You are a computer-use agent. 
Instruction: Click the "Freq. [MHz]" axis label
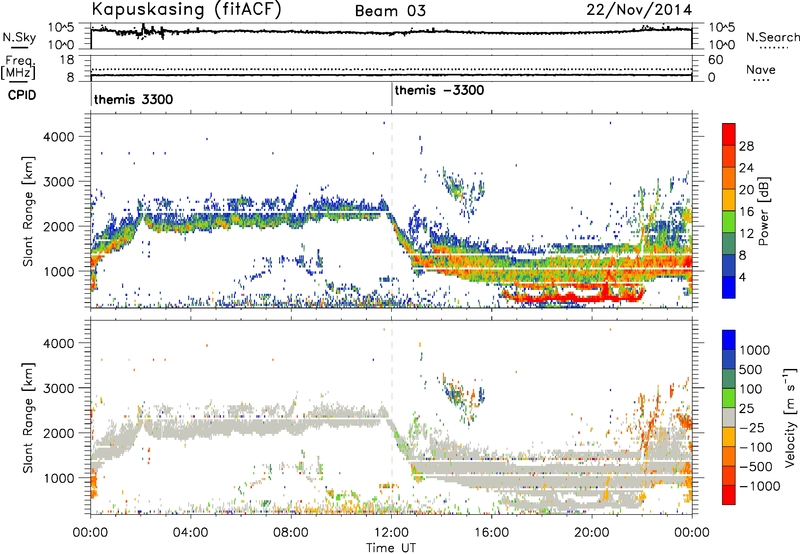tap(18, 68)
